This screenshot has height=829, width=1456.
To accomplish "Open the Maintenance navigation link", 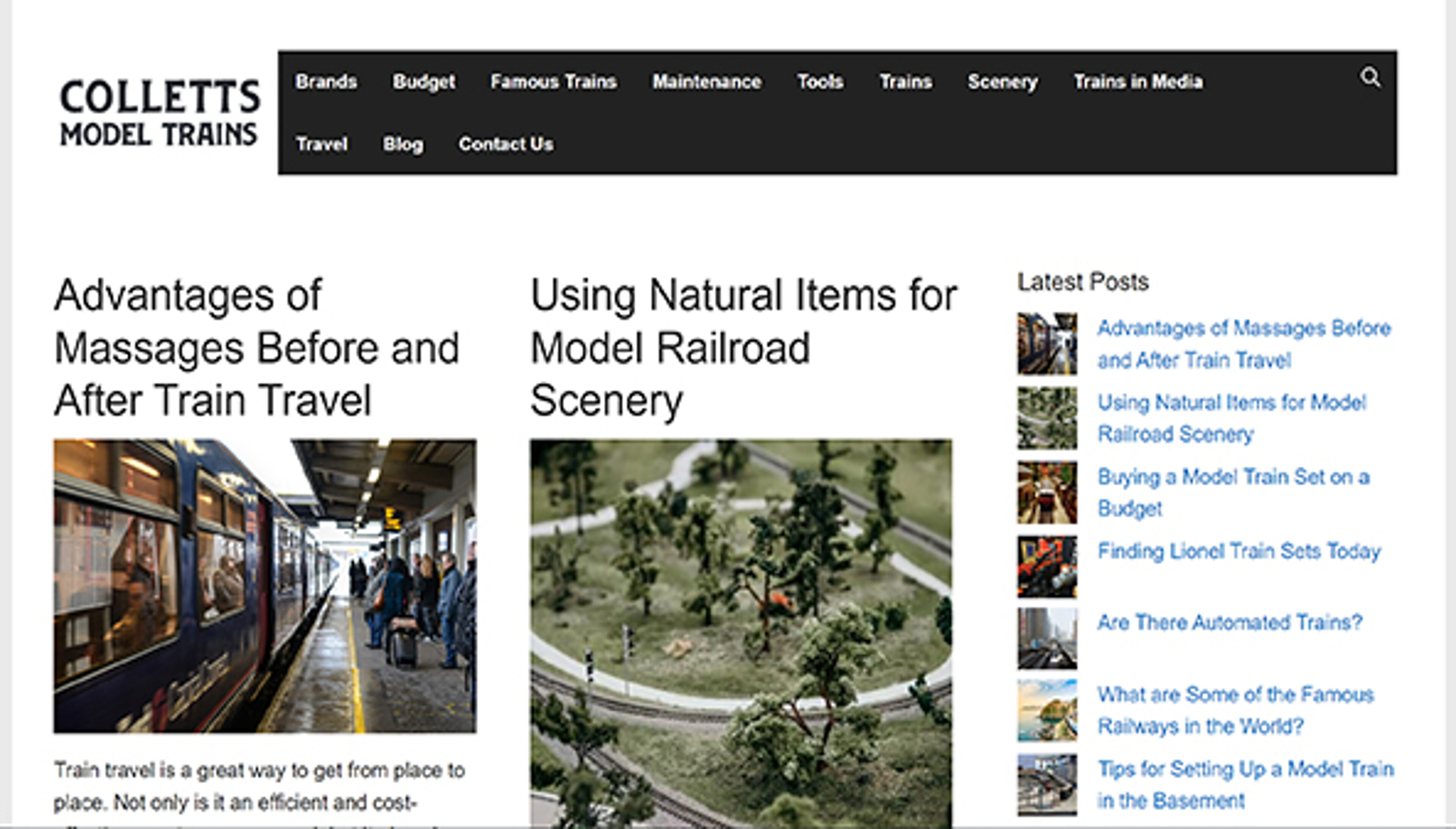I will point(706,82).
